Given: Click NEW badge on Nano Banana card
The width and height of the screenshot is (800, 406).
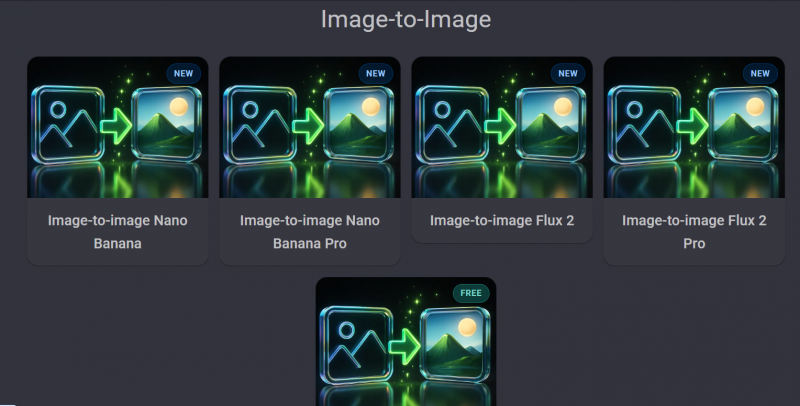Looking at the screenshot, I should pos(183,73).
